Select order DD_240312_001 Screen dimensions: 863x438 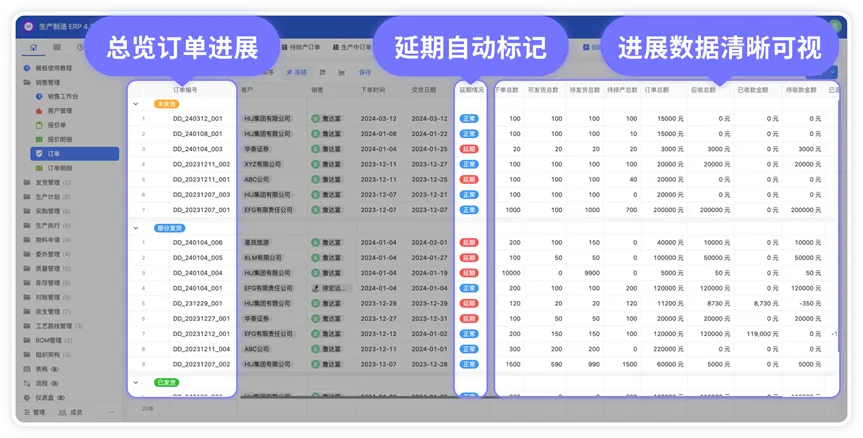pyautogui.click(x=198, y=118)
